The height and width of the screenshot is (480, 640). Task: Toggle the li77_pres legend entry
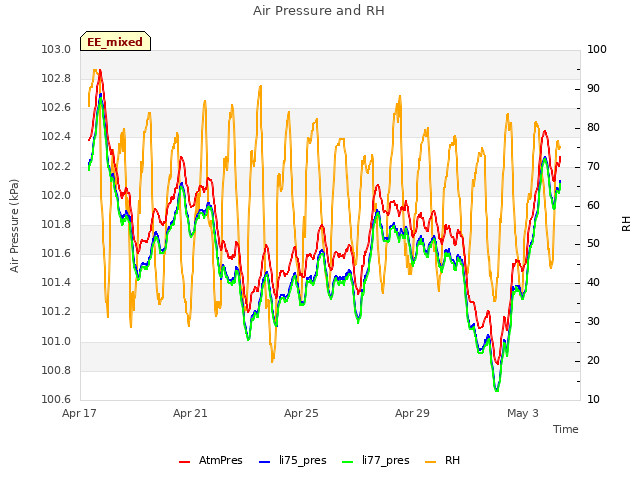(376, 460)
